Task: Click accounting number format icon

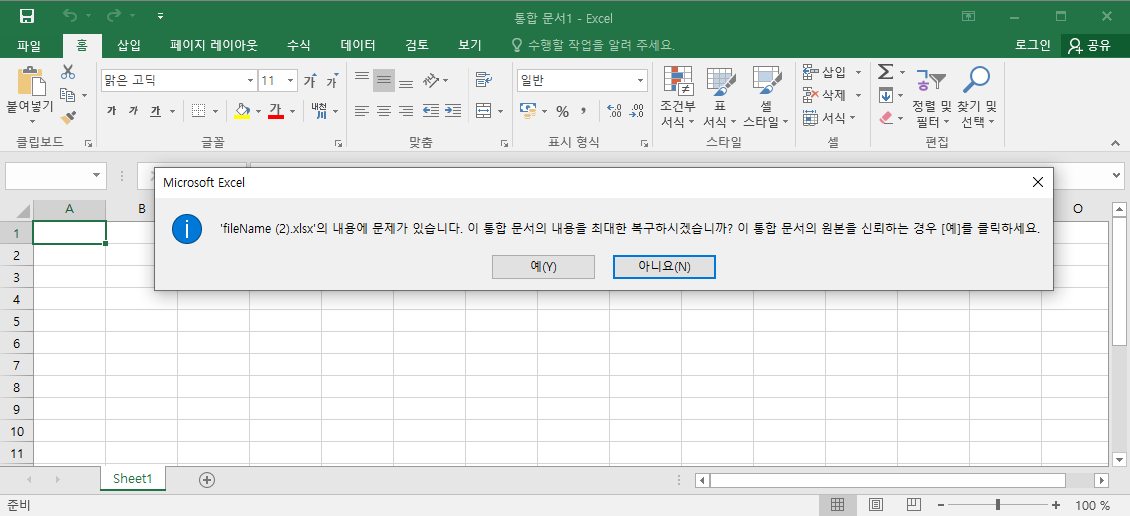Action: (x=528, y=111)
